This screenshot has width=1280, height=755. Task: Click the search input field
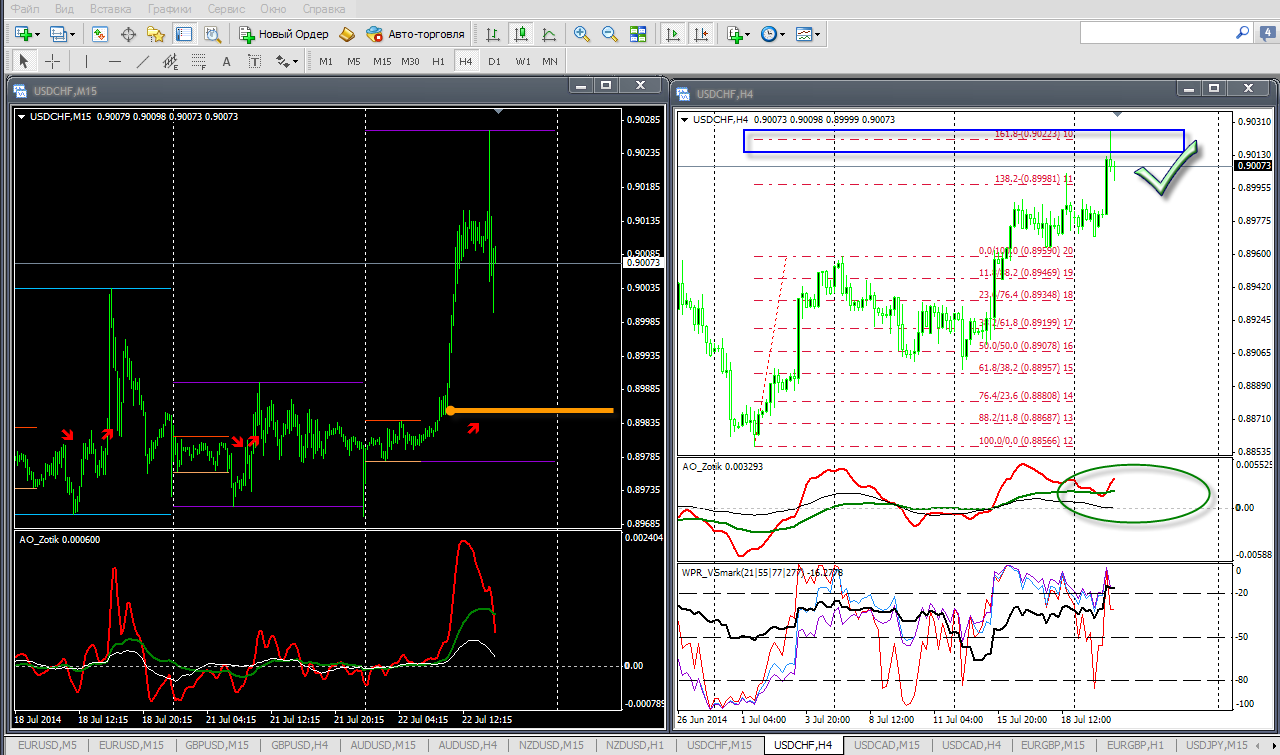pyautogui.click(x=1154, y=33)
